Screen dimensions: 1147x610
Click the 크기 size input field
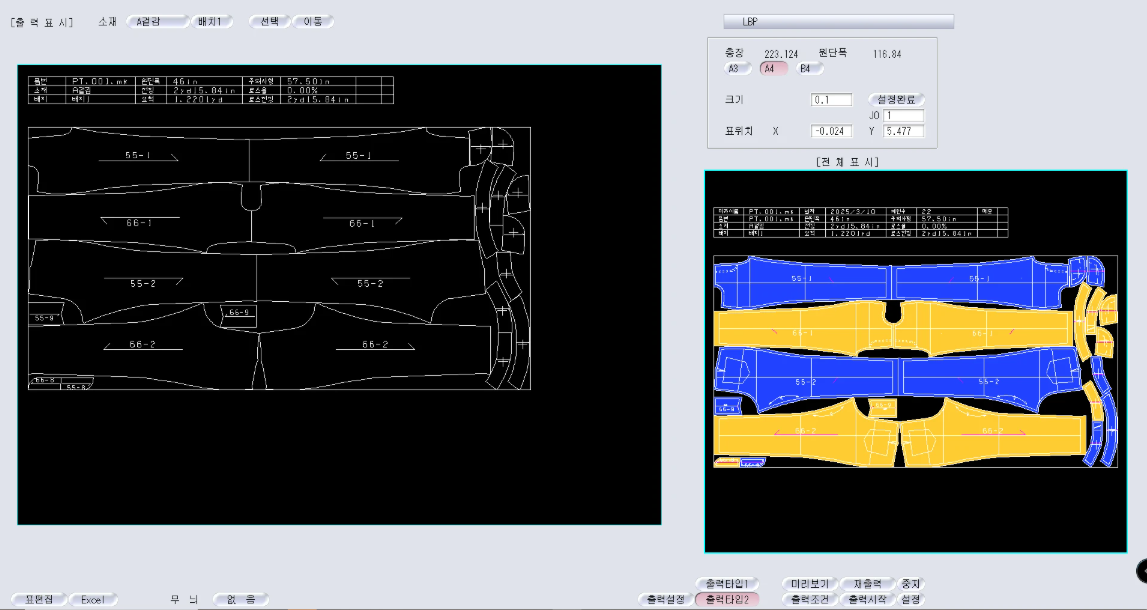(831, 100)
